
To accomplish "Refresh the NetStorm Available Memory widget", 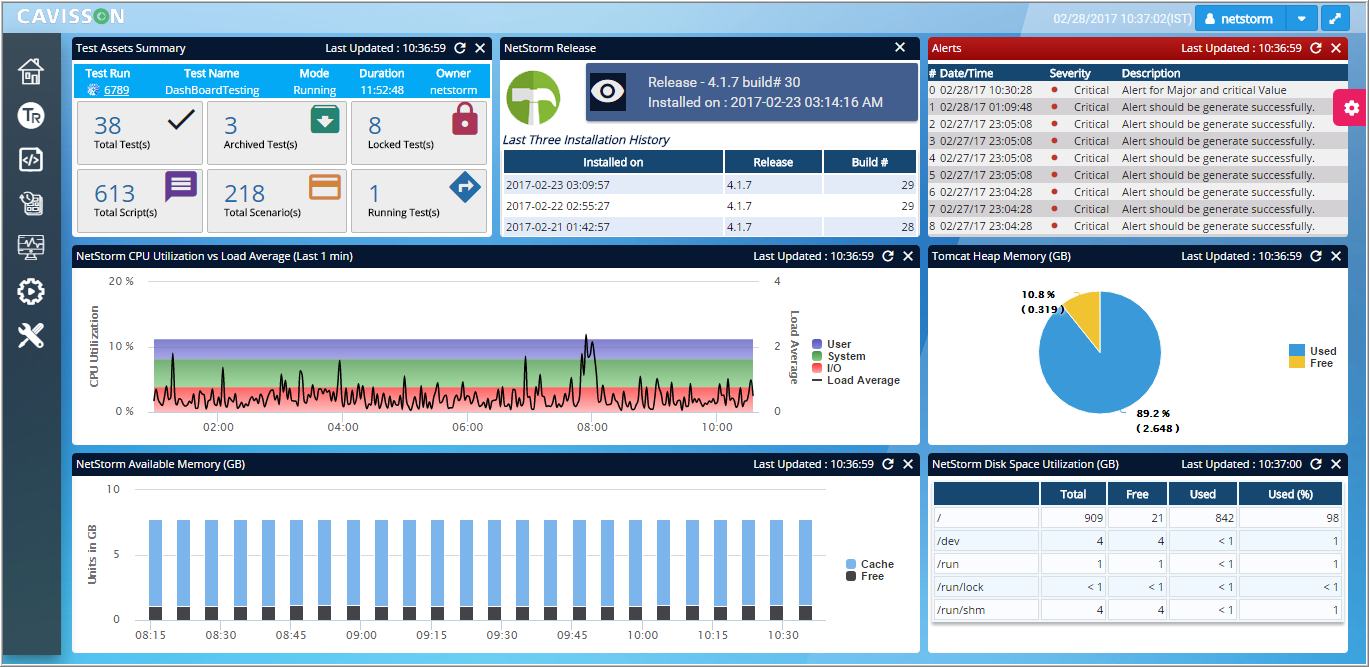I will tap(887, 464).
